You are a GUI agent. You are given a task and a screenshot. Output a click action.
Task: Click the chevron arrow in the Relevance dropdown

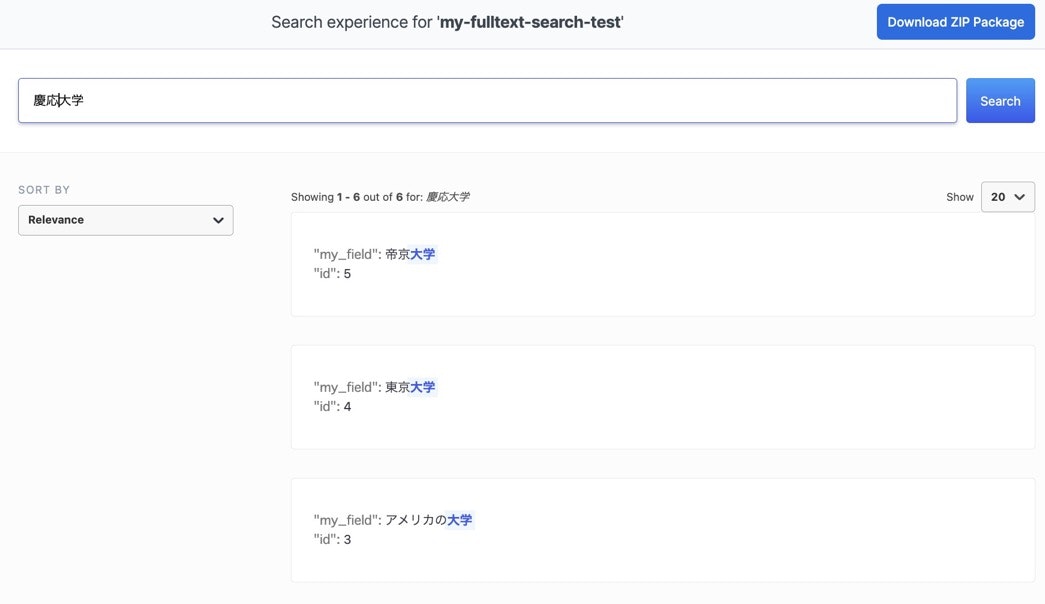218,220
